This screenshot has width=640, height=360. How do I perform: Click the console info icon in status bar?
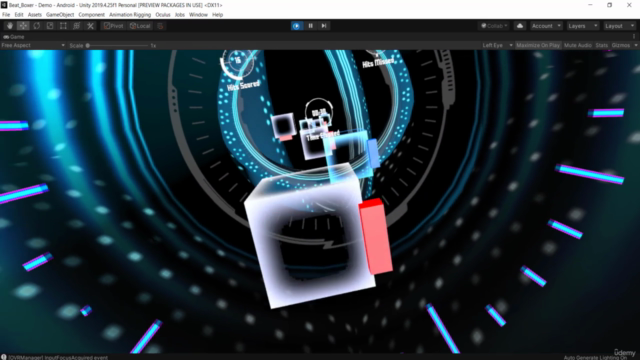(x=4, y=357)
